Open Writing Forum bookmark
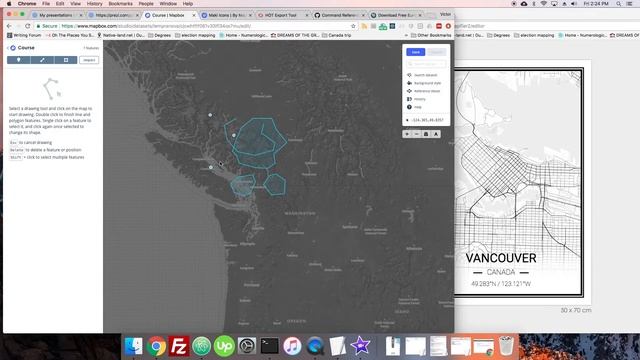Image resolution: width=640 pixels, height=360 pixels. point(24,36)
